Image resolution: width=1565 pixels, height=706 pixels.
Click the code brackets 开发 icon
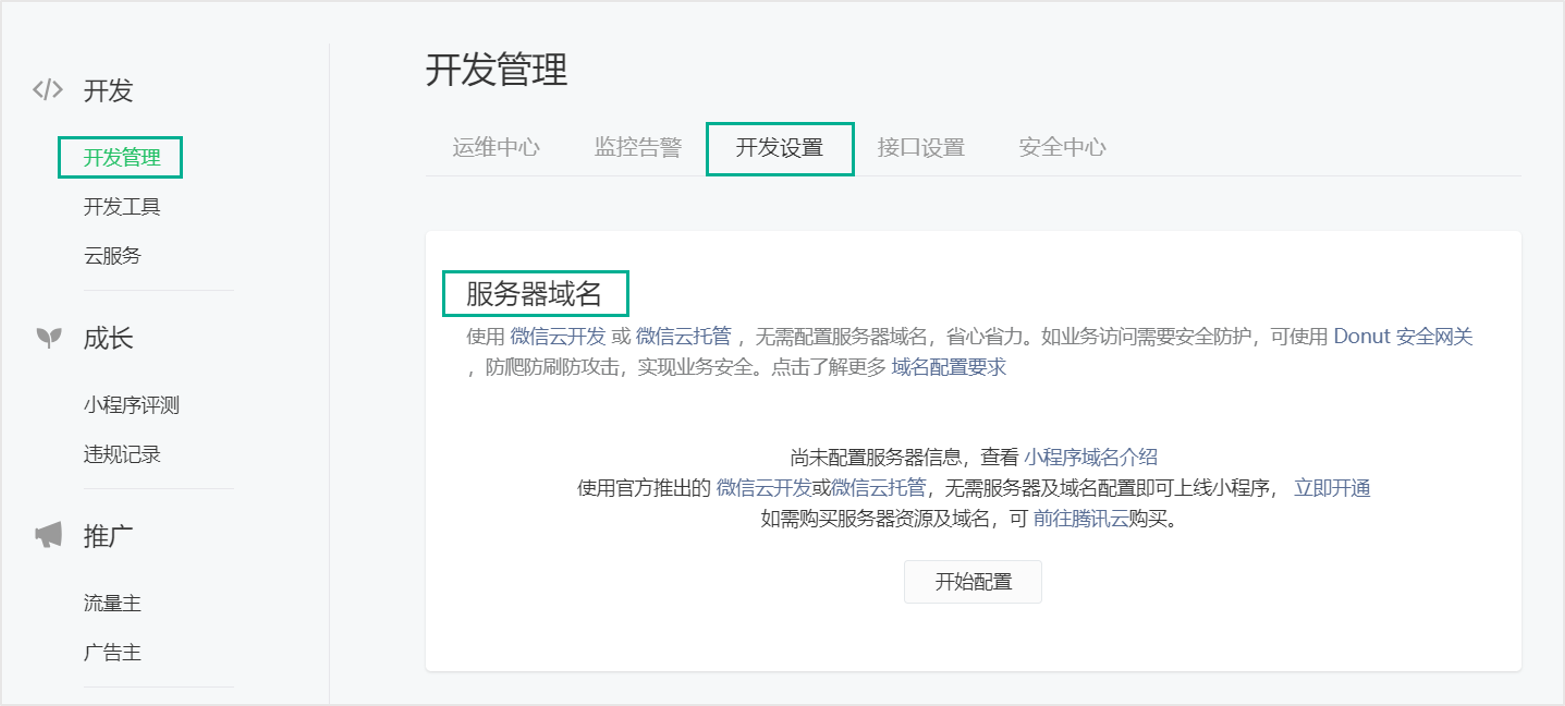pyautogui.click(x=48, y=90)
